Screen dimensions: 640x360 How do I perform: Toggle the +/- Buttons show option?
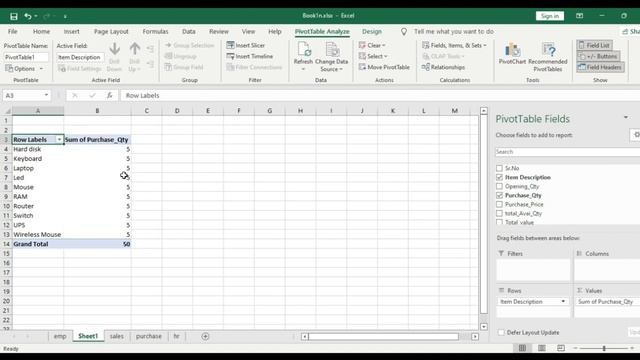tap(598, 56)
